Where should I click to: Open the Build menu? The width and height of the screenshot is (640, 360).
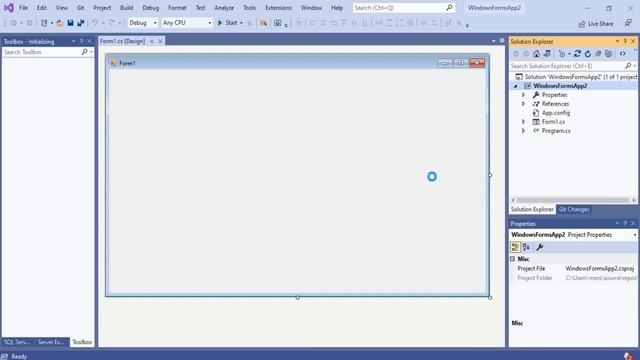click(127, 8)
